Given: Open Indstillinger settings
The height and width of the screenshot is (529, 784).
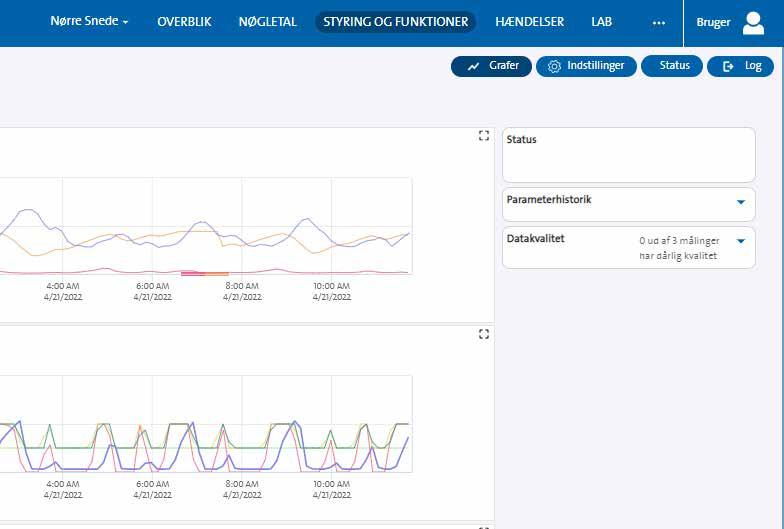Looking at the screenshot, I should (x=586, y=66).
